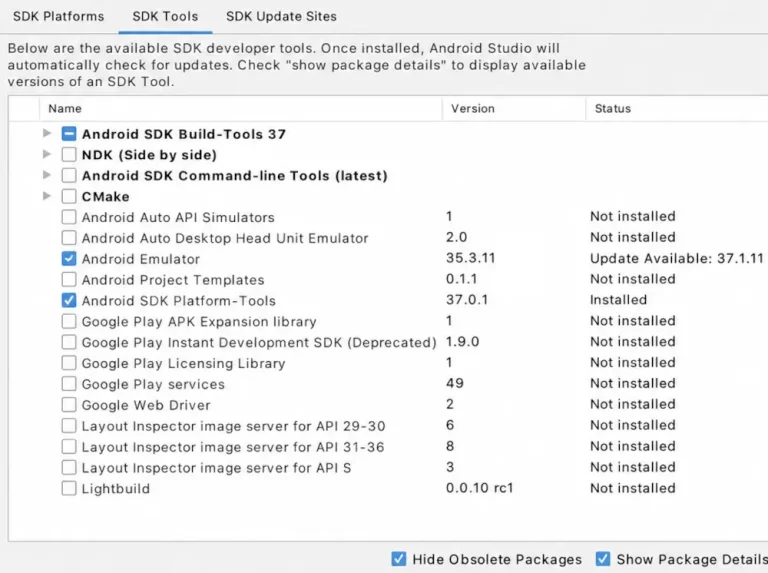Viewport: 768px width, 573px height.
Task: Click the Installed status of Platform-Tools
Action: (618, 300)
